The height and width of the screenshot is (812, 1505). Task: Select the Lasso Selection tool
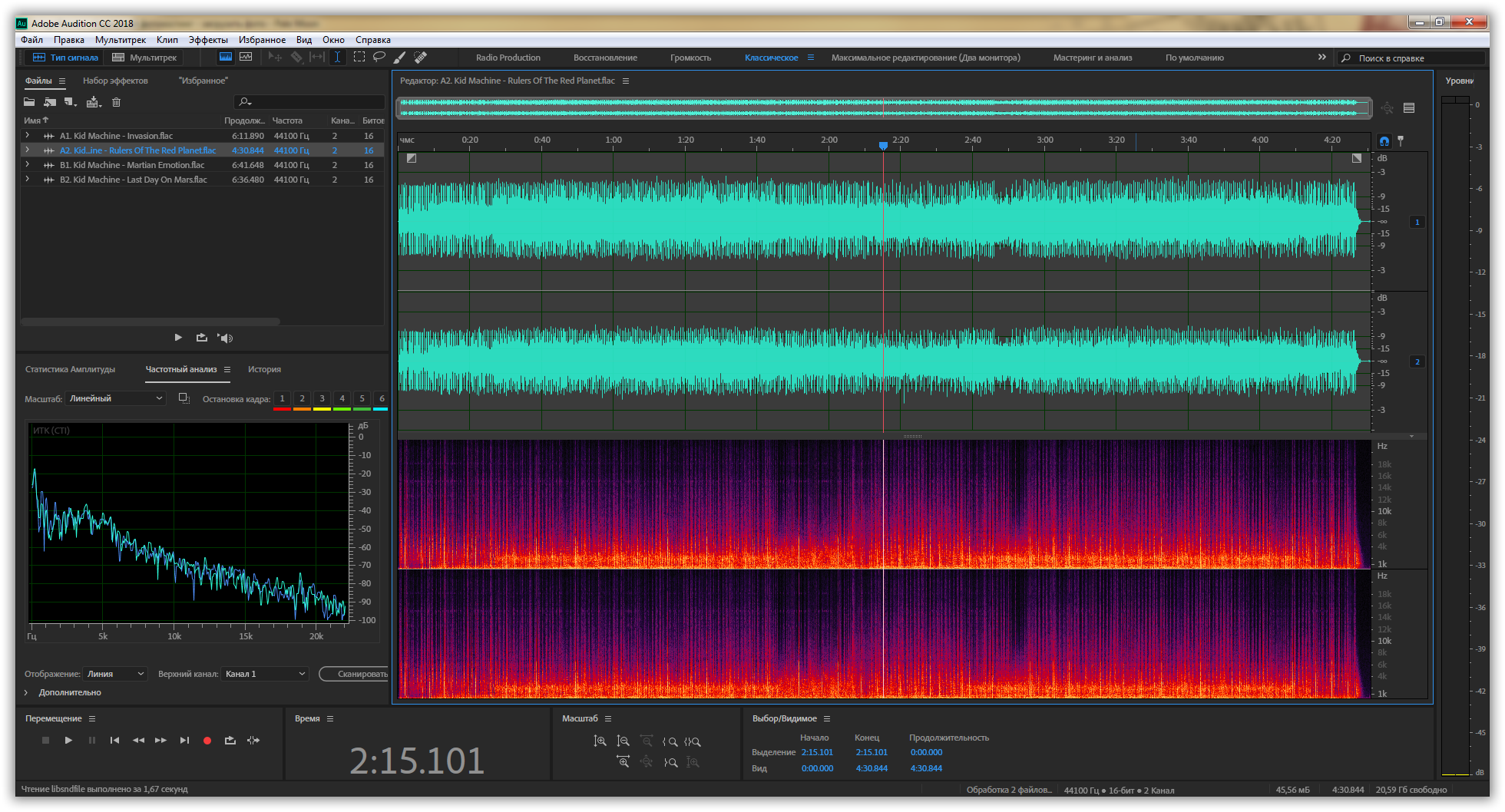(x=379, y=58)
